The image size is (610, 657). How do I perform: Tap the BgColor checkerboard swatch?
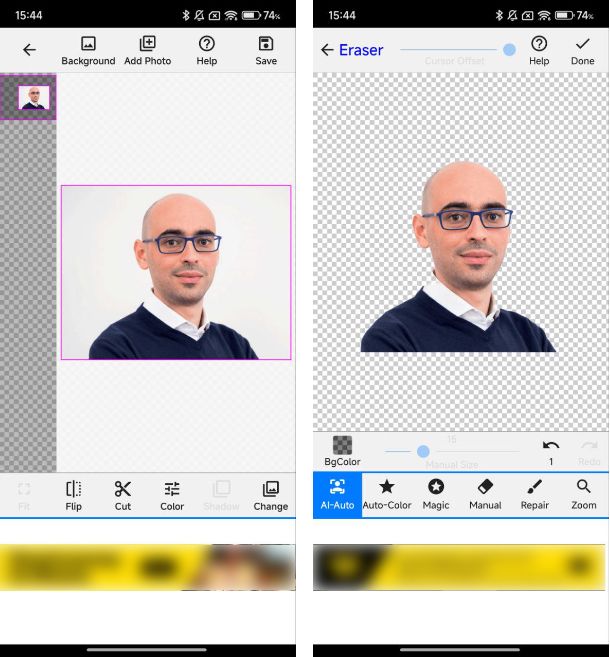click(x=342, y=445)
